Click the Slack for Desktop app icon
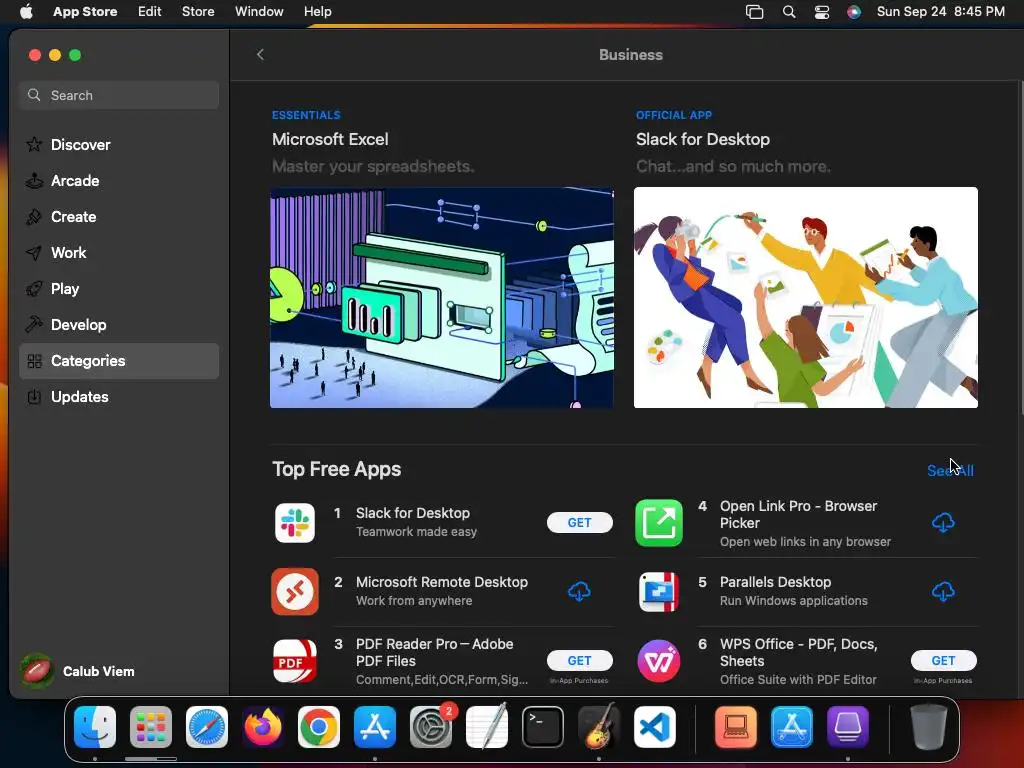This screenshot has height=768, width=1024. coord(295,522)
